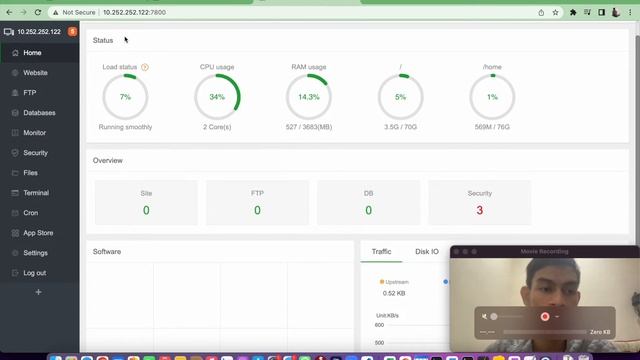Open the Website section
The height and width of the screenshot is (360, 640).
tap(40, 73)
